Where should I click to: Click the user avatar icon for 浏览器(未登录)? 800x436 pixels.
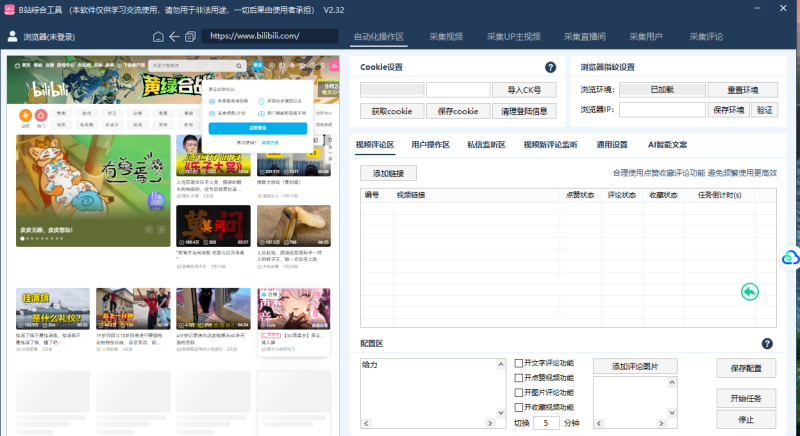(13, 36)
